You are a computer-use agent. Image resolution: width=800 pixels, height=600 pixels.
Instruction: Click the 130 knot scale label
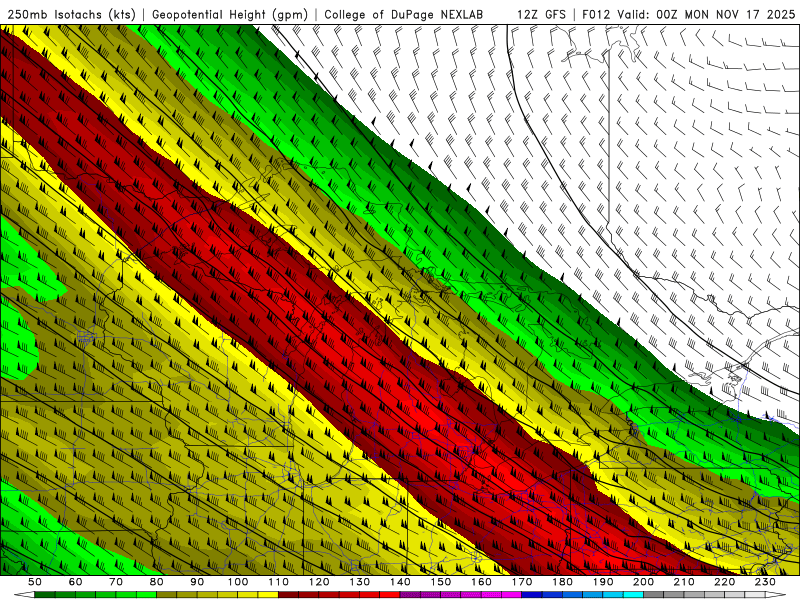click(360, 582)
